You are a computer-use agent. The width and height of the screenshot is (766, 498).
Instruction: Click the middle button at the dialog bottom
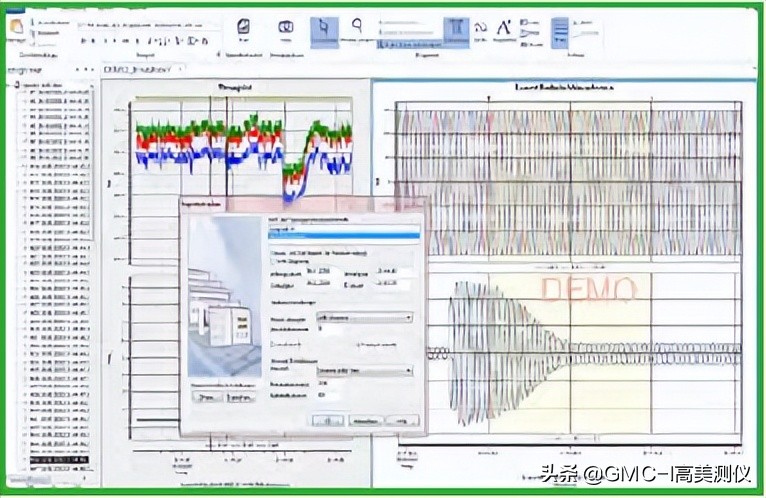click(x=365, y=421)
